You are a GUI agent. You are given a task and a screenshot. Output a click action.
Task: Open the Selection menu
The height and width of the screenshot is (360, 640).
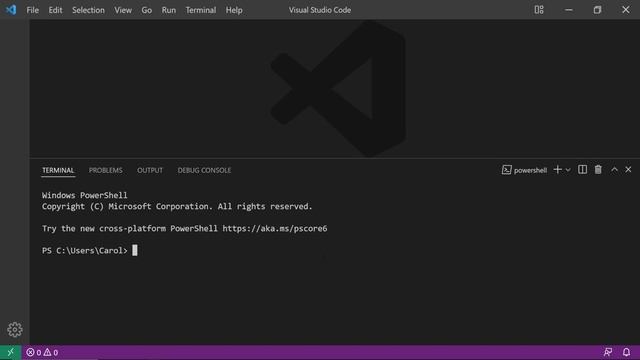click(x=88, y=10)
